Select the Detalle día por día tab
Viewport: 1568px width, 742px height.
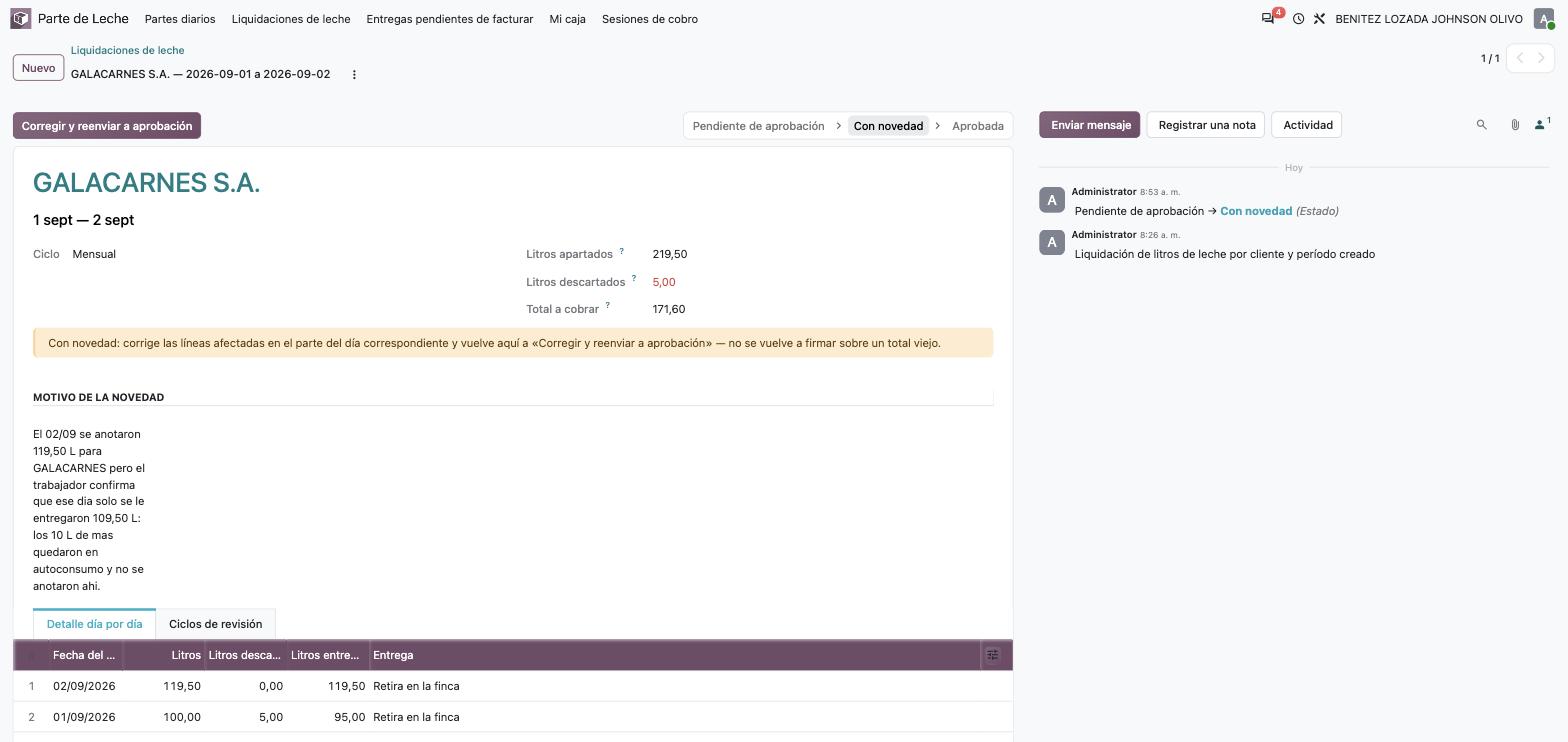94,624
